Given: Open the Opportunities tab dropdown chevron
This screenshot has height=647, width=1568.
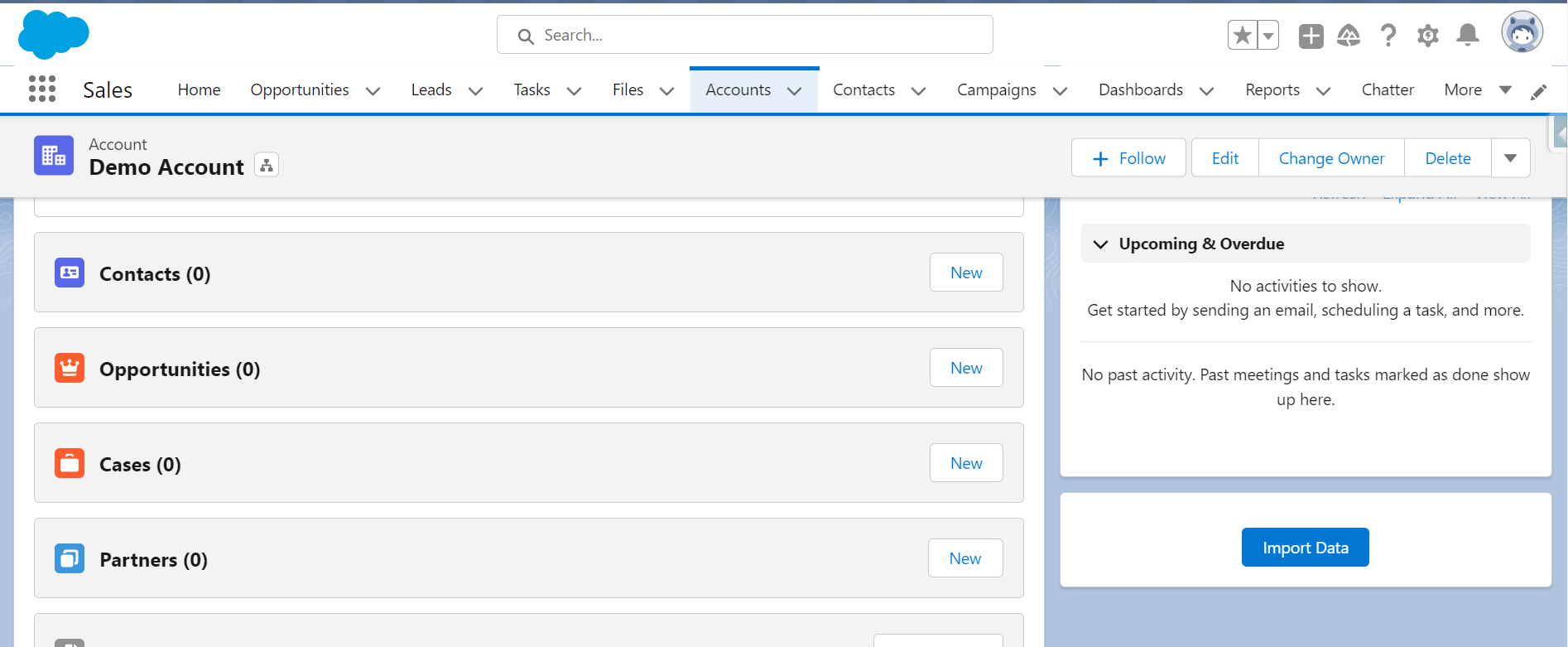Looking at the screenshot, I should (373, 91).
